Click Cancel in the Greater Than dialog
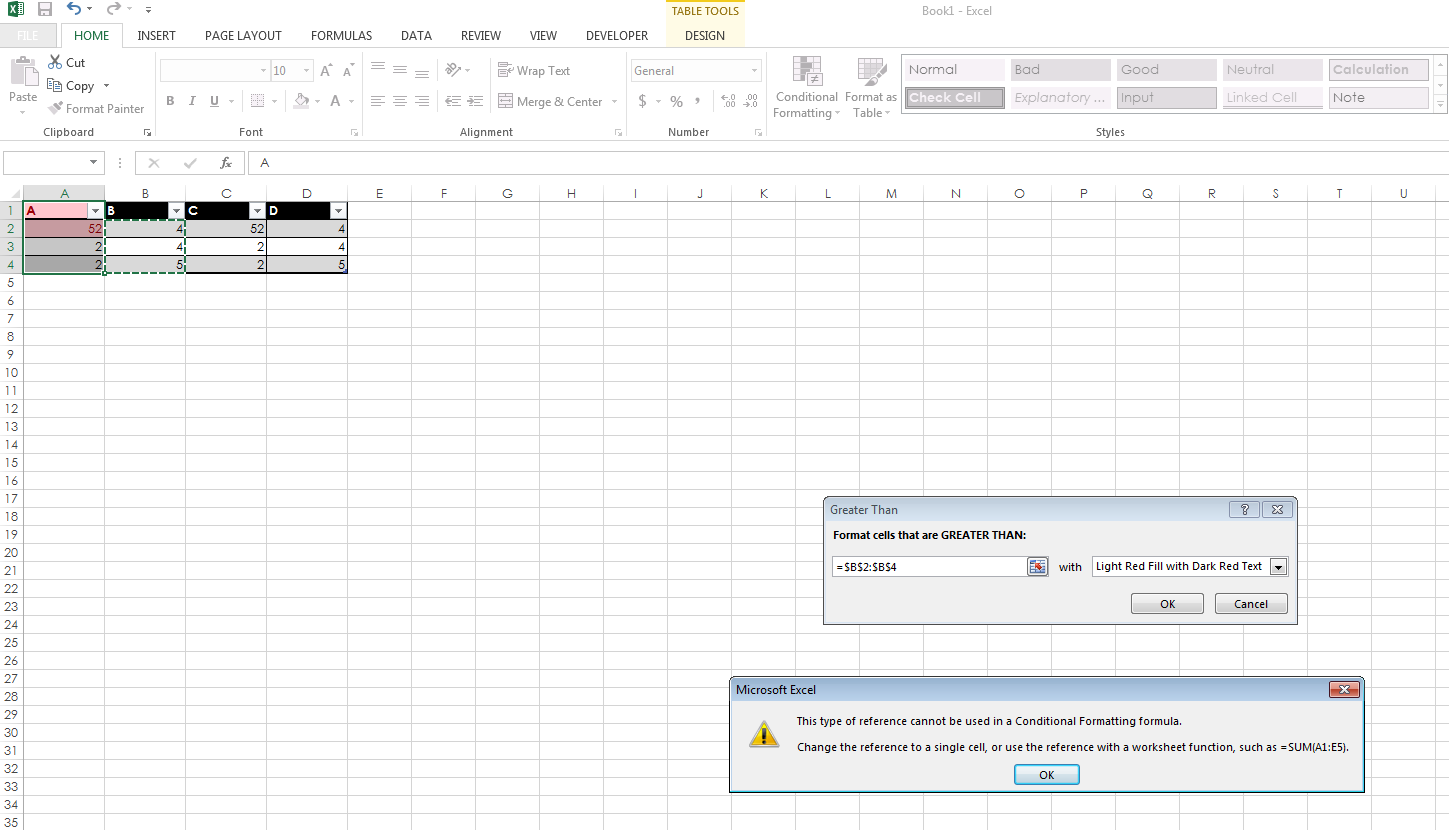 tap(1251, 604)
